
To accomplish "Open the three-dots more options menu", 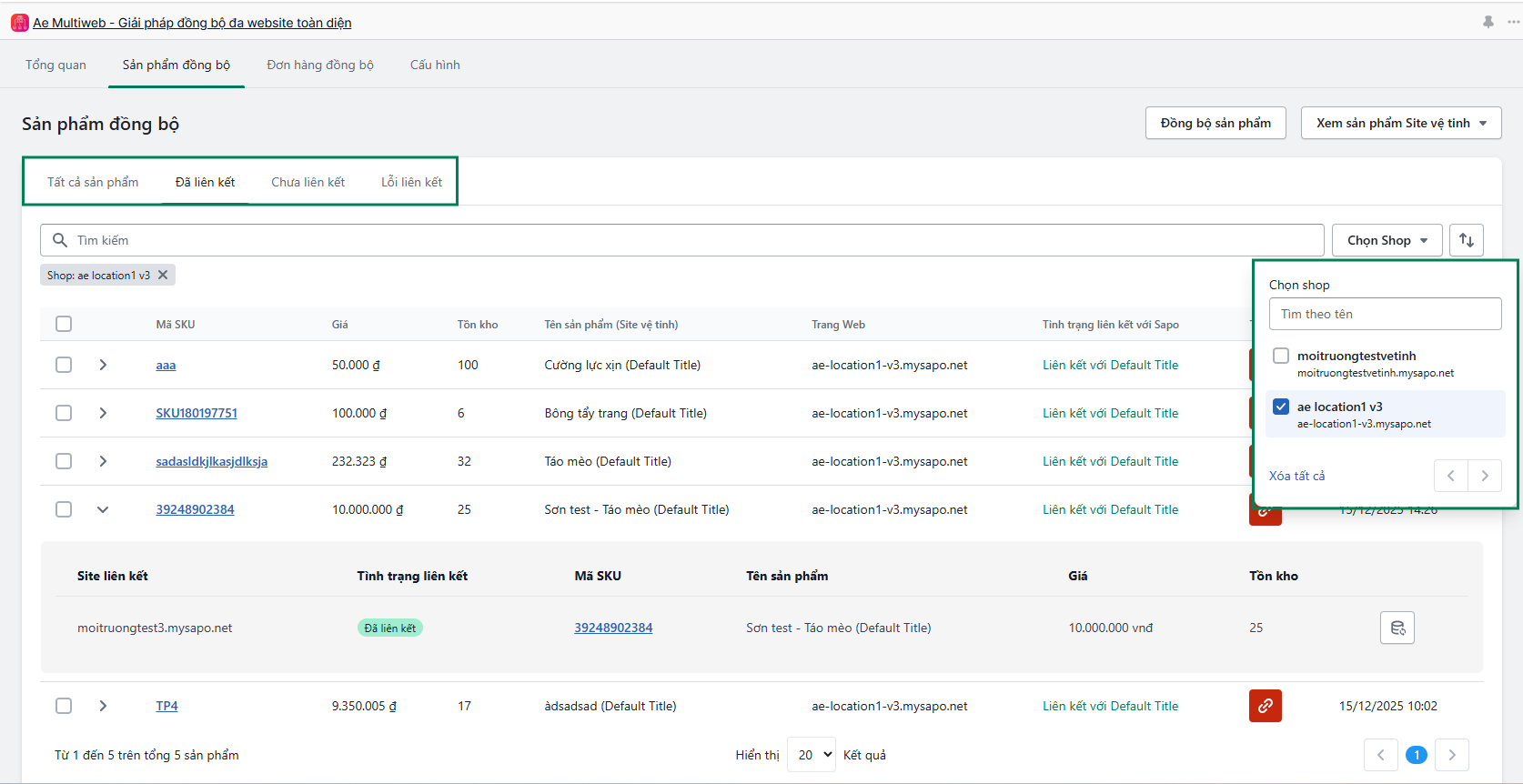I will tap(1513, 22).
